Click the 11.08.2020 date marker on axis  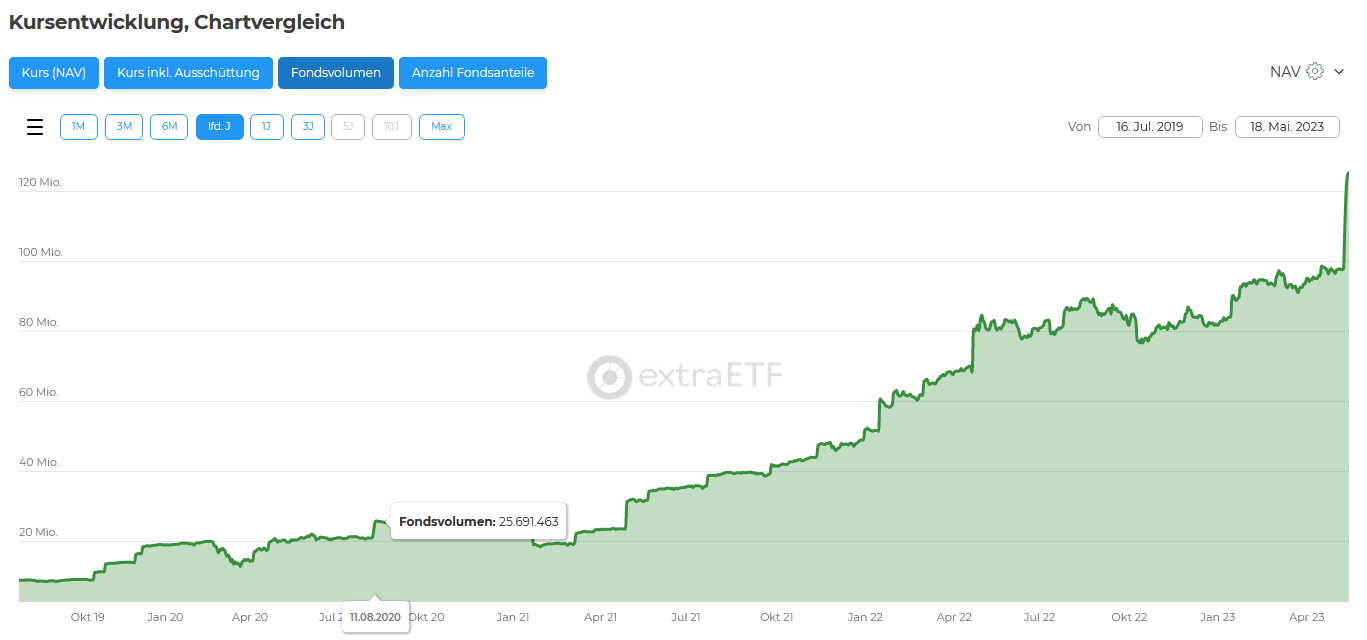[x=375, y=617]
